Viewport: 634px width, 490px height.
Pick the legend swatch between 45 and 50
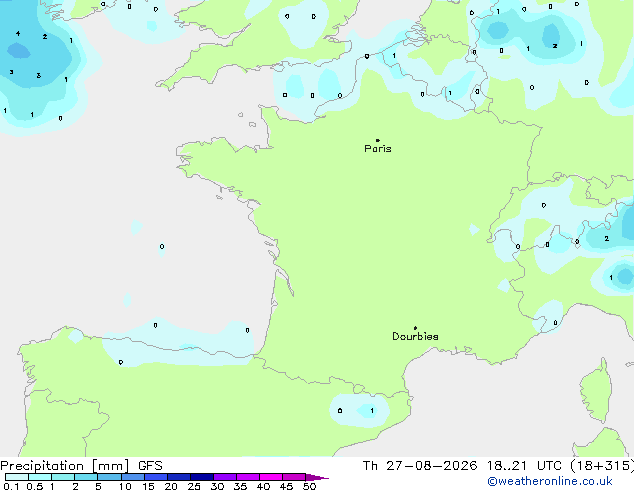pos(294,477)
